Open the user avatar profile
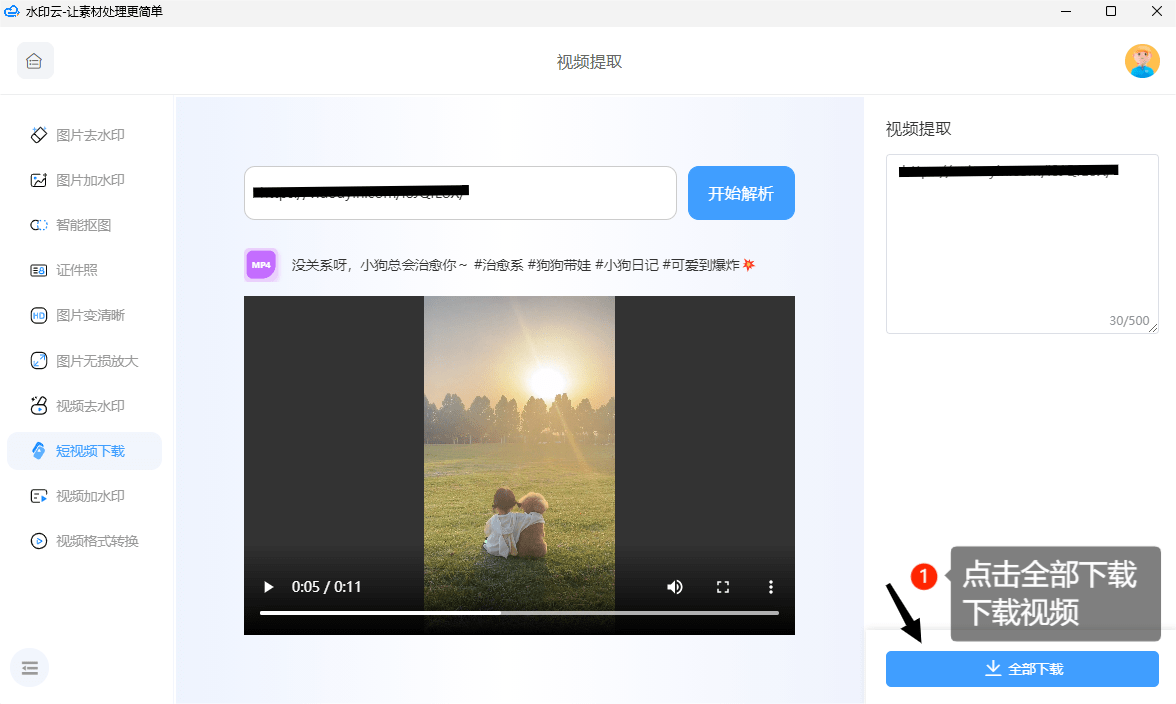This screenshot has height=704, width=1176. point(1142,61)
